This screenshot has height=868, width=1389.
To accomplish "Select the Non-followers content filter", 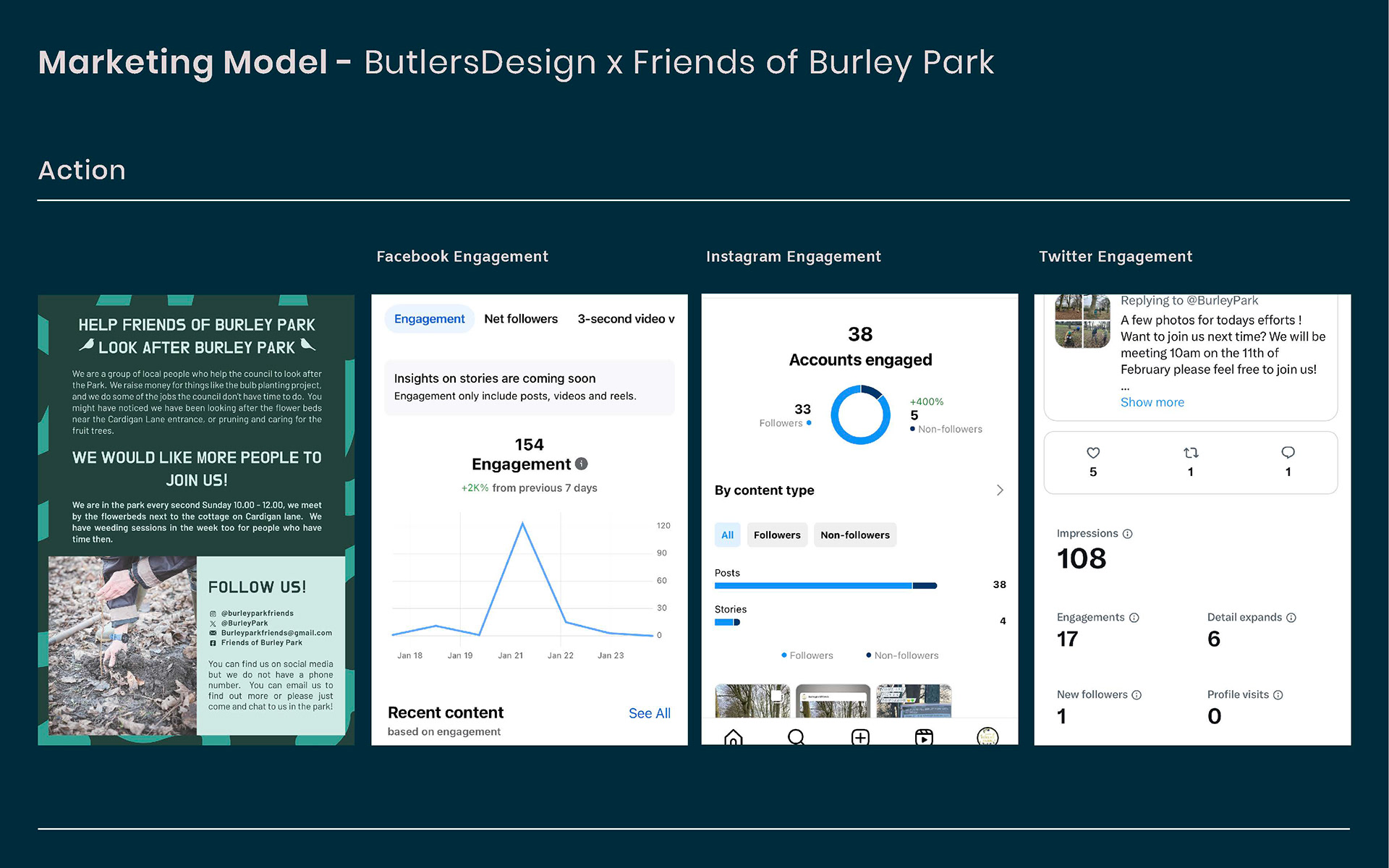I will pos(854,535).
